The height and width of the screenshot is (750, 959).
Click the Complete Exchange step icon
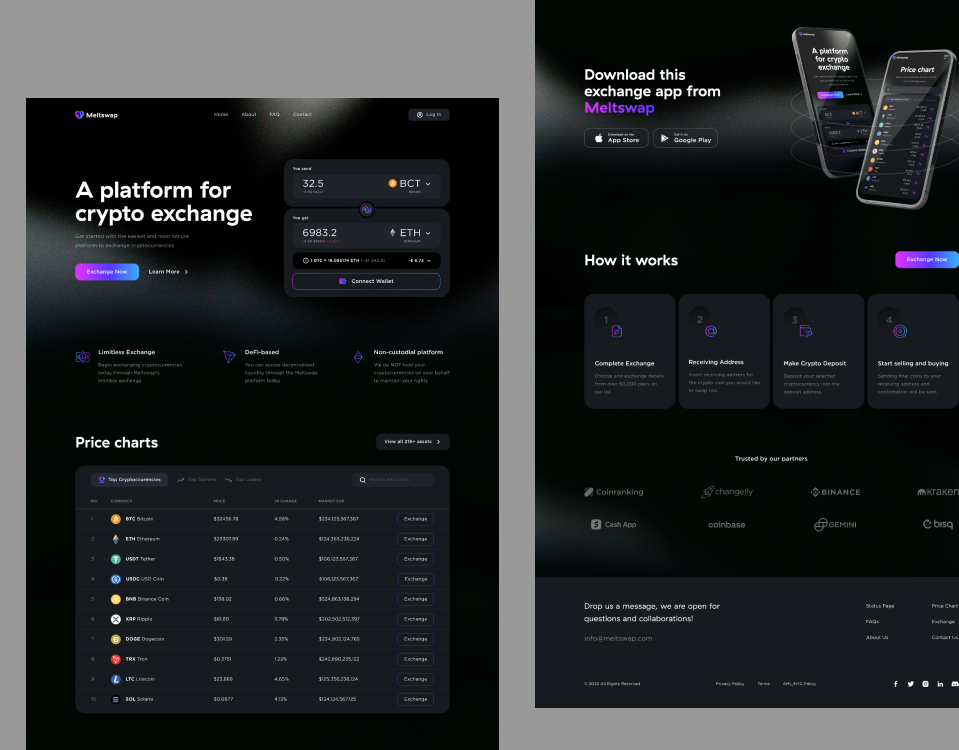[x=617, y=332]
